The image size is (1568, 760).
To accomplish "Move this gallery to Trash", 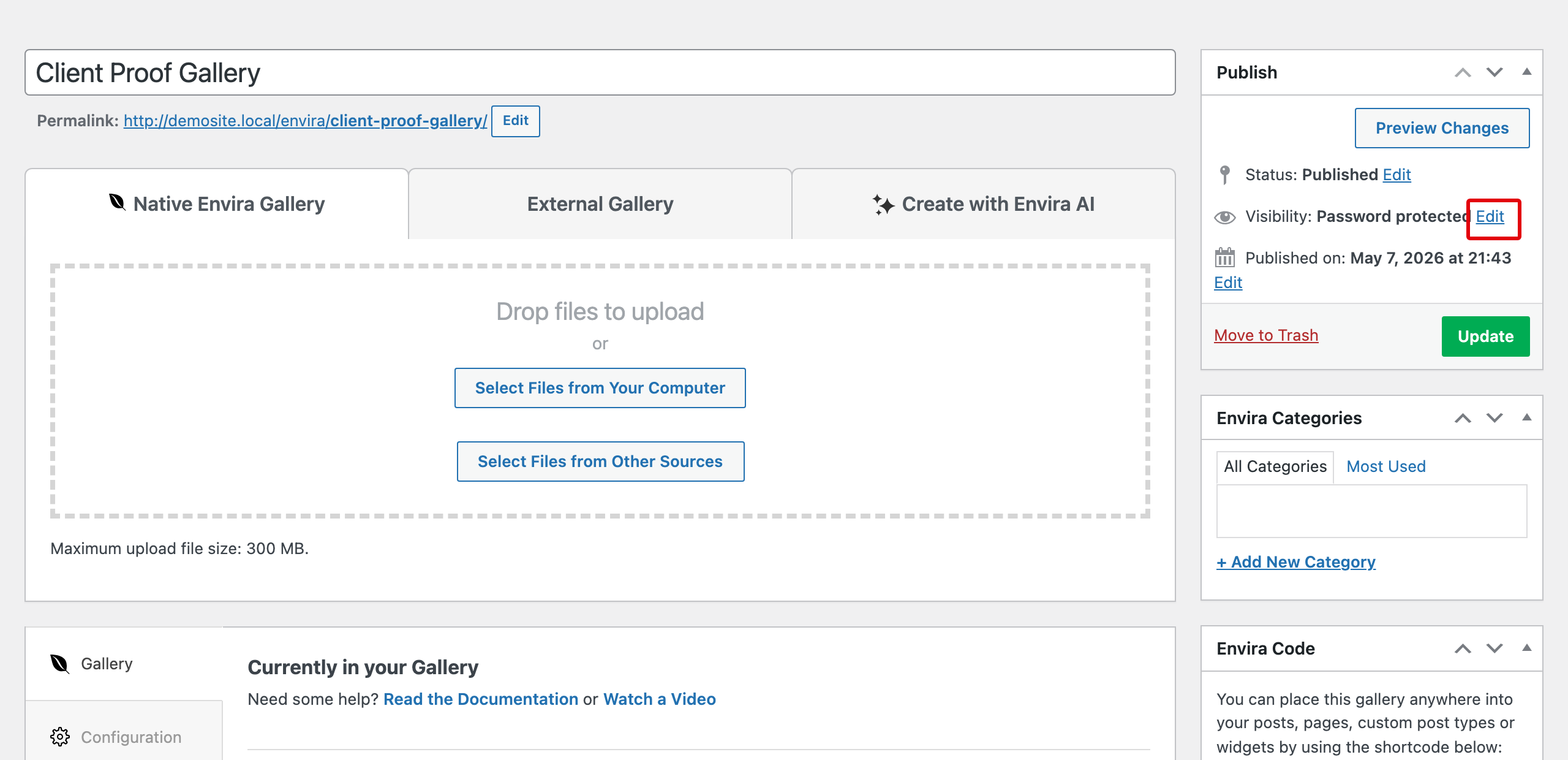I will coord(1266,336).
